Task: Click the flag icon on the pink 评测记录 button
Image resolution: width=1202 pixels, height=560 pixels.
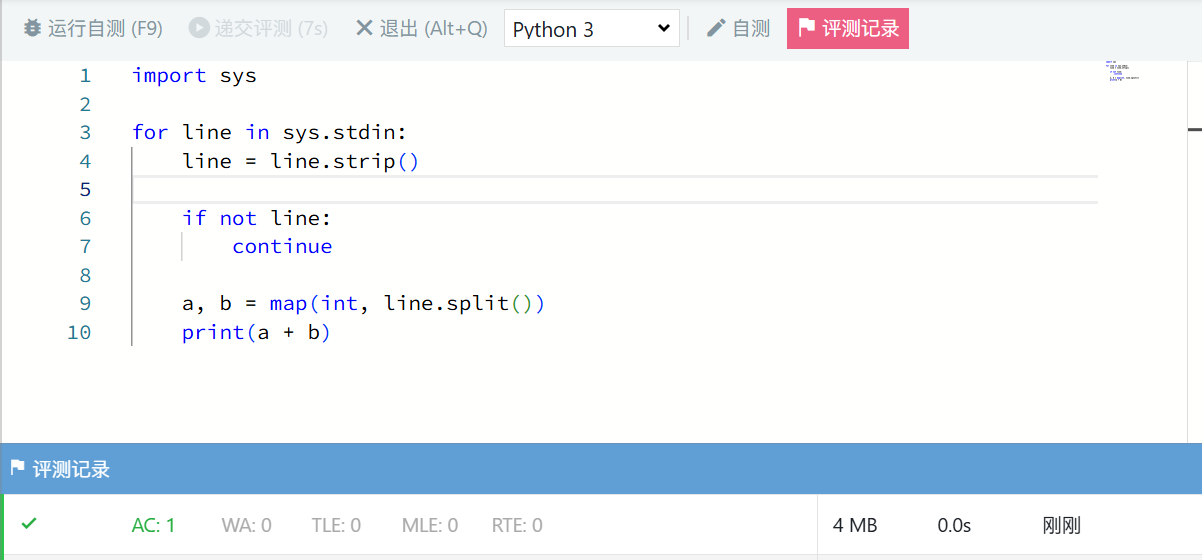Action: pos(807,28)
